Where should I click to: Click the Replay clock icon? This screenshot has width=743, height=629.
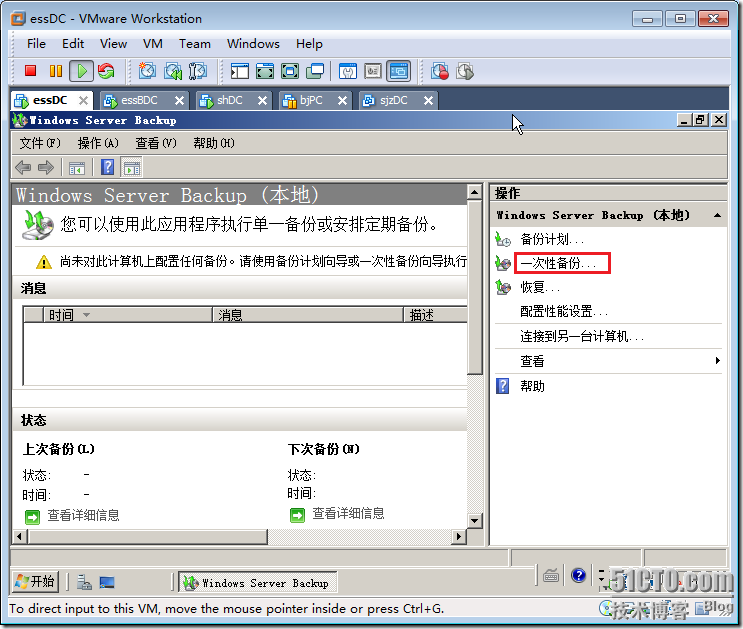[465, 71]
